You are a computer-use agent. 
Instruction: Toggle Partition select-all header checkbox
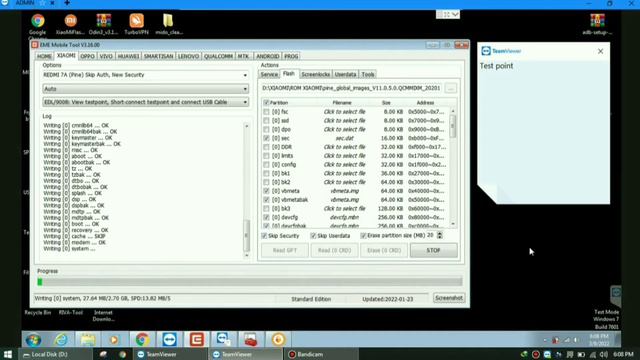(x=267, y=102)
